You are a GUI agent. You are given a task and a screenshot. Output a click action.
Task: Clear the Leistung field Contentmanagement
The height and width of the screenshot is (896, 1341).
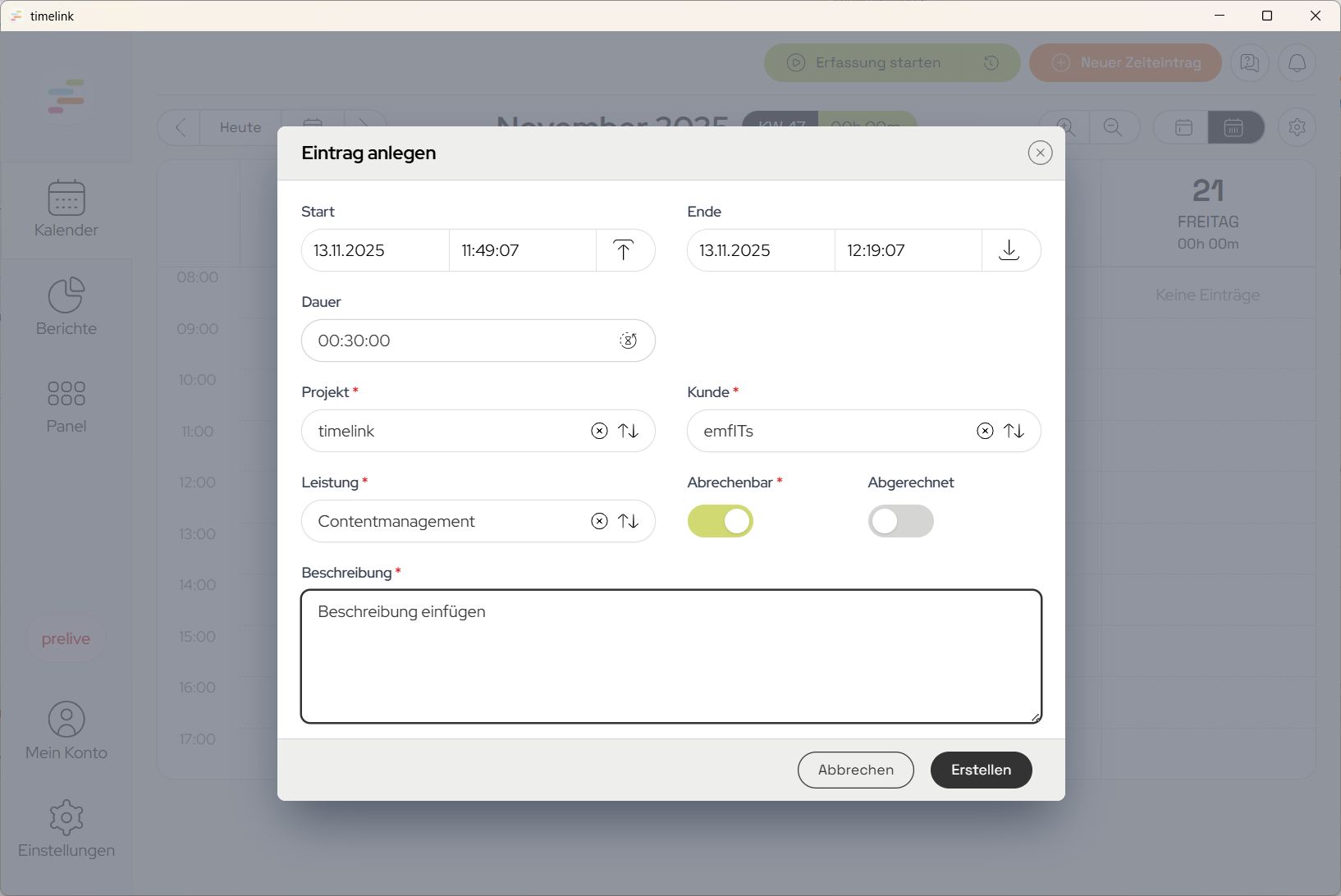599,521
